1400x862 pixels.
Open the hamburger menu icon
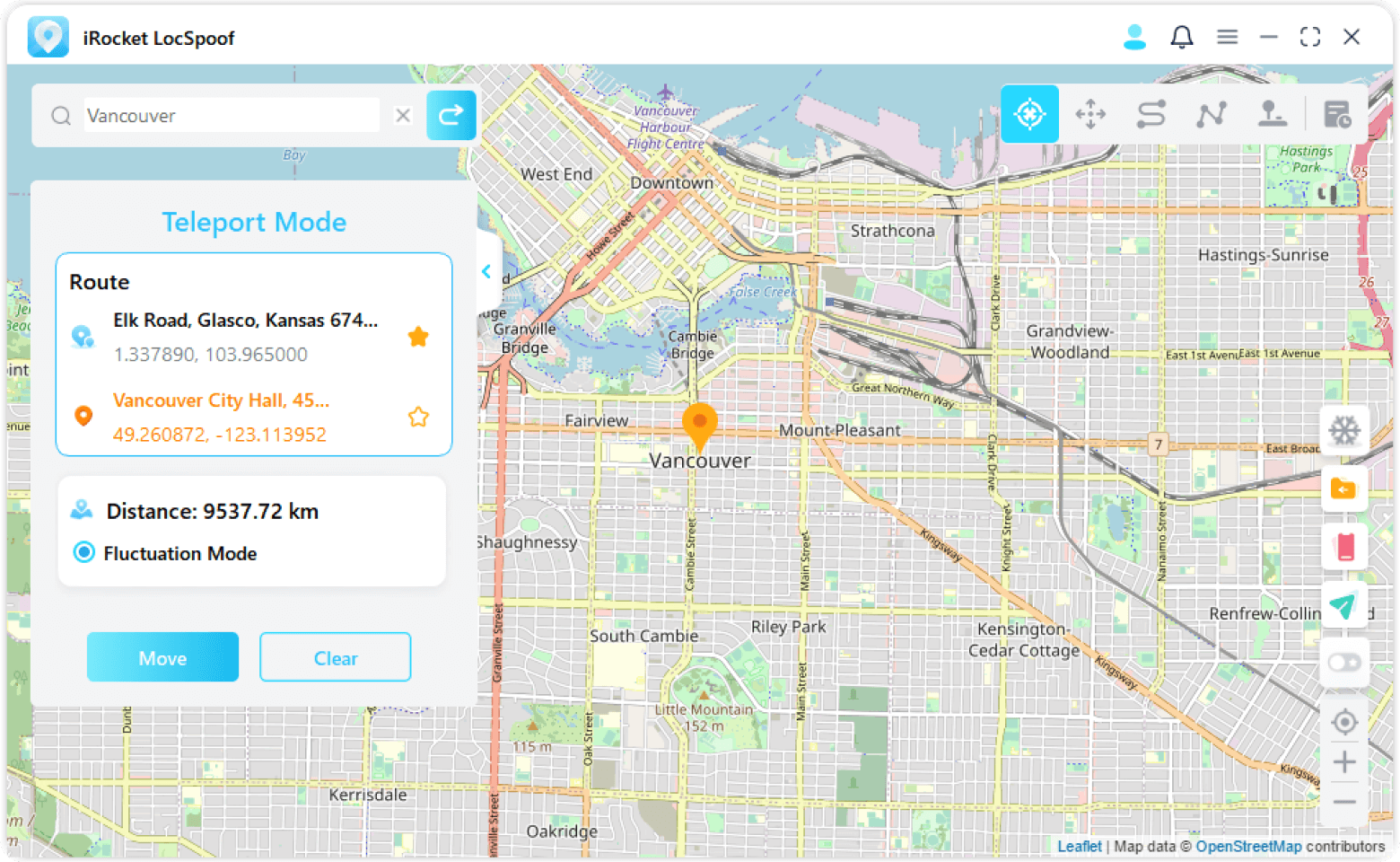[1227, 37]
